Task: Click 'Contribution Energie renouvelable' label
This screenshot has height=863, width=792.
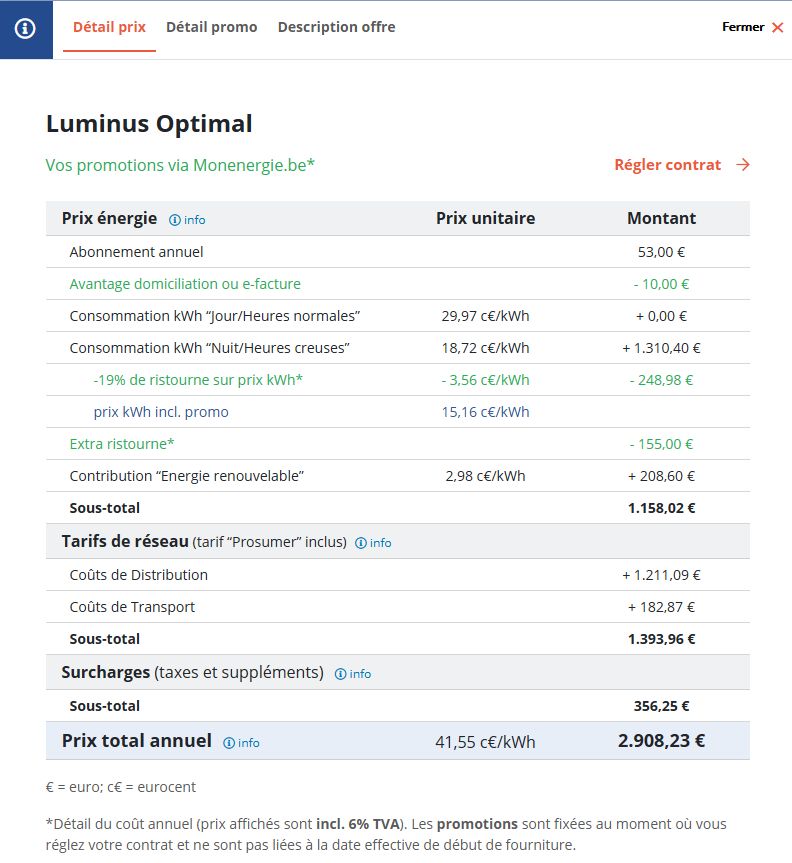Action: [187, 476]
